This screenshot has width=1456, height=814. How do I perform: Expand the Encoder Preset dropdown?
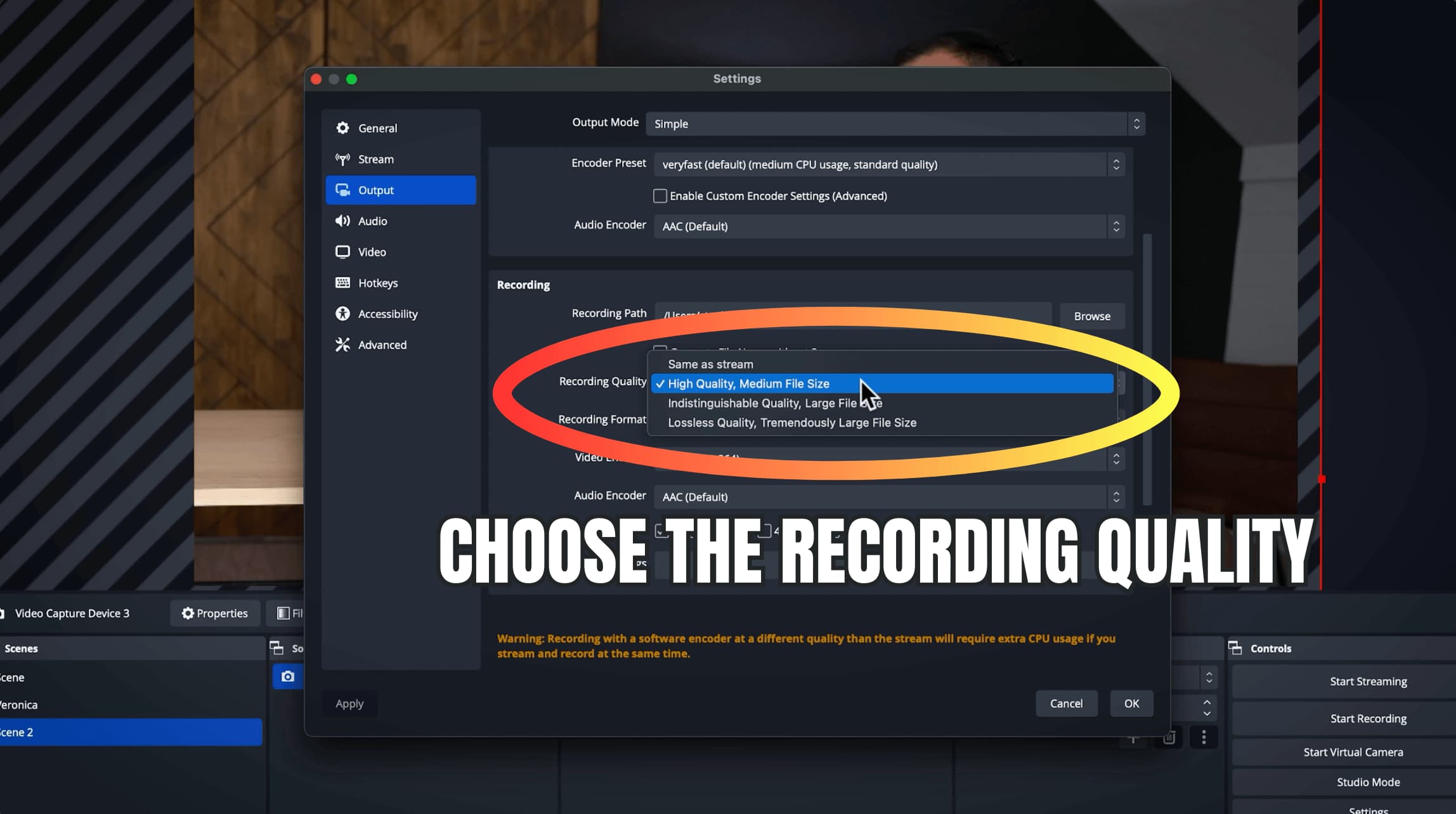889,165
